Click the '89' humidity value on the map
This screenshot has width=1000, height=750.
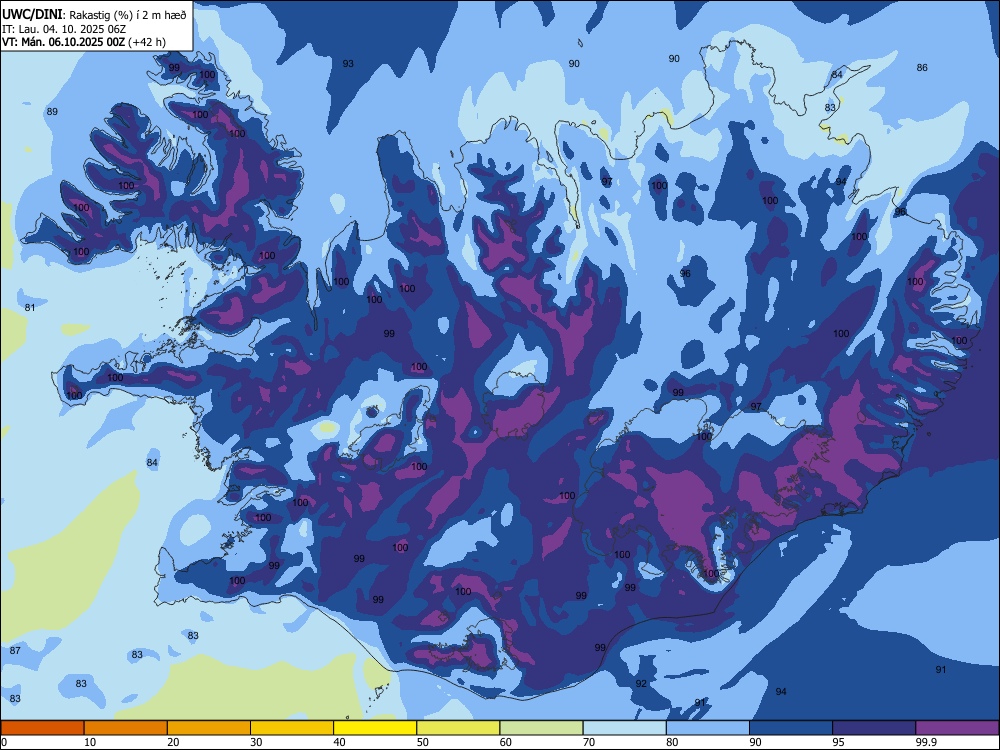tap(52, 112)
